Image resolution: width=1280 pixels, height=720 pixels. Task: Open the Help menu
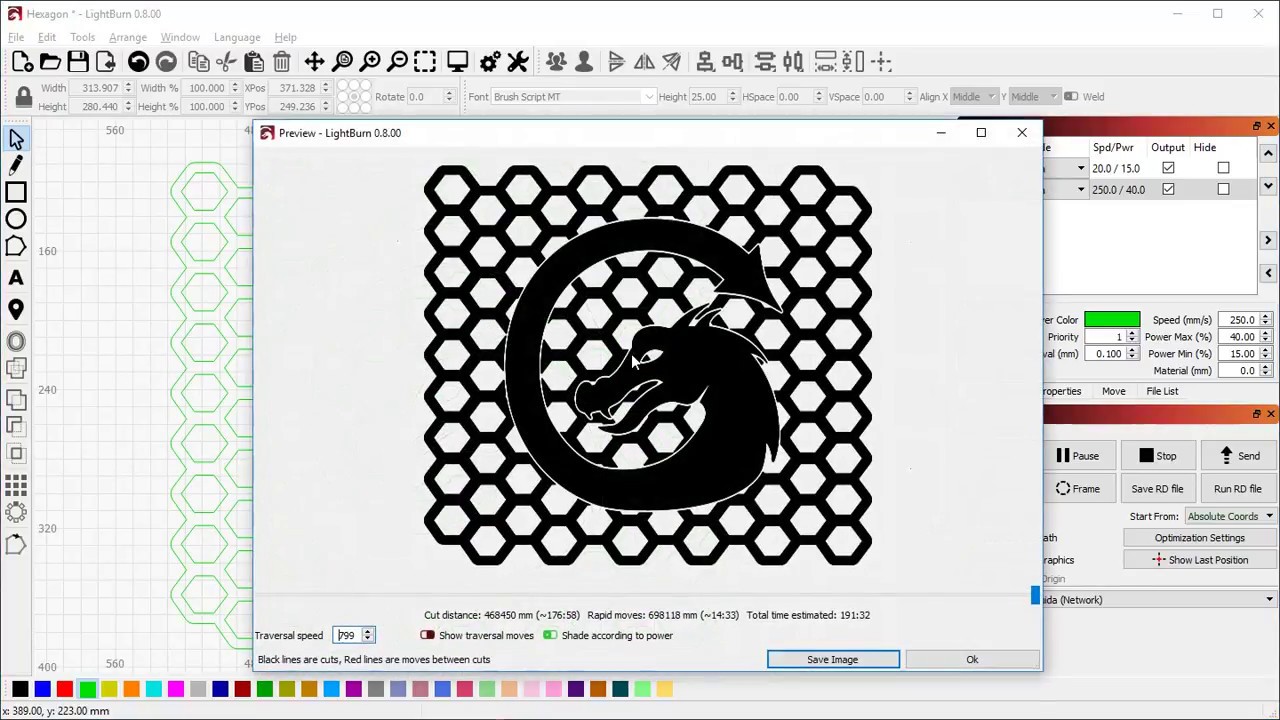click(285, 37)
